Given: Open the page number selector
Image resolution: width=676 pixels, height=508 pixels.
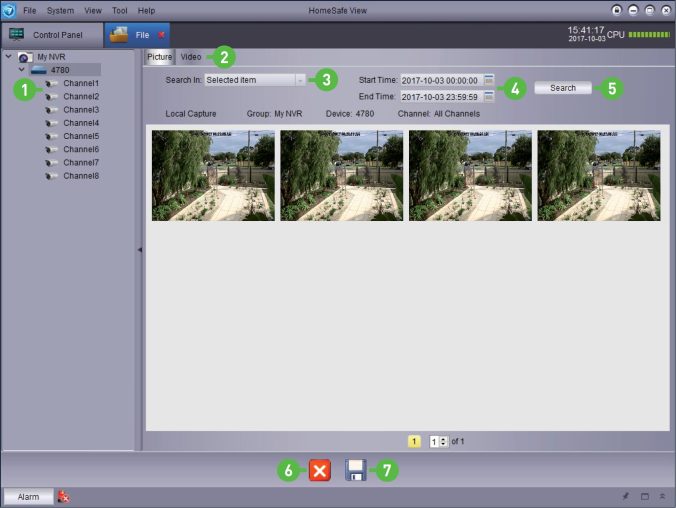Looking at the screenshot, I should point(438,441).
